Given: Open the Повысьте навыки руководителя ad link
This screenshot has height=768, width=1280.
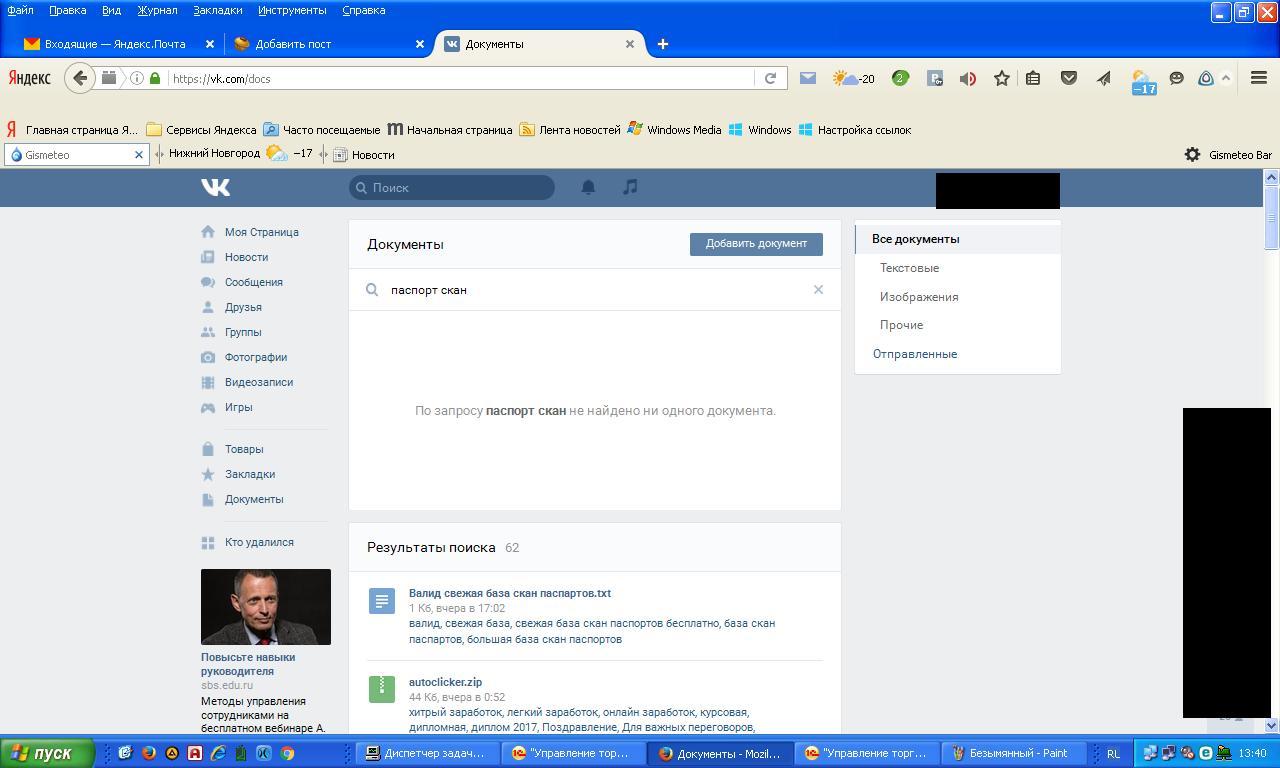Looking at the screenshot, I should (x=248, y=664).
